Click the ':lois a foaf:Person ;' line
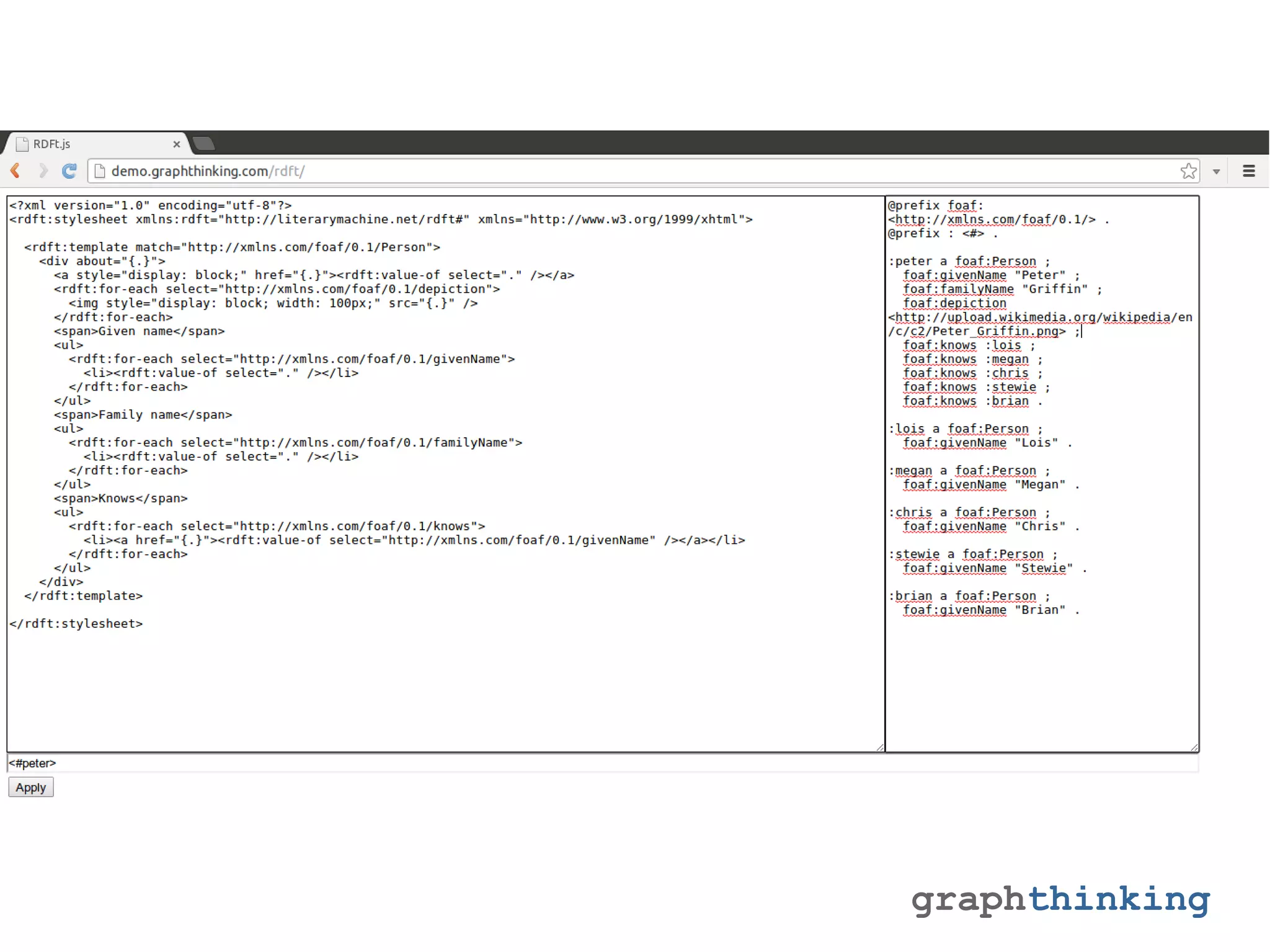Image resolution: width=1270 pixels, height=952 pixels. coord(966,429)
